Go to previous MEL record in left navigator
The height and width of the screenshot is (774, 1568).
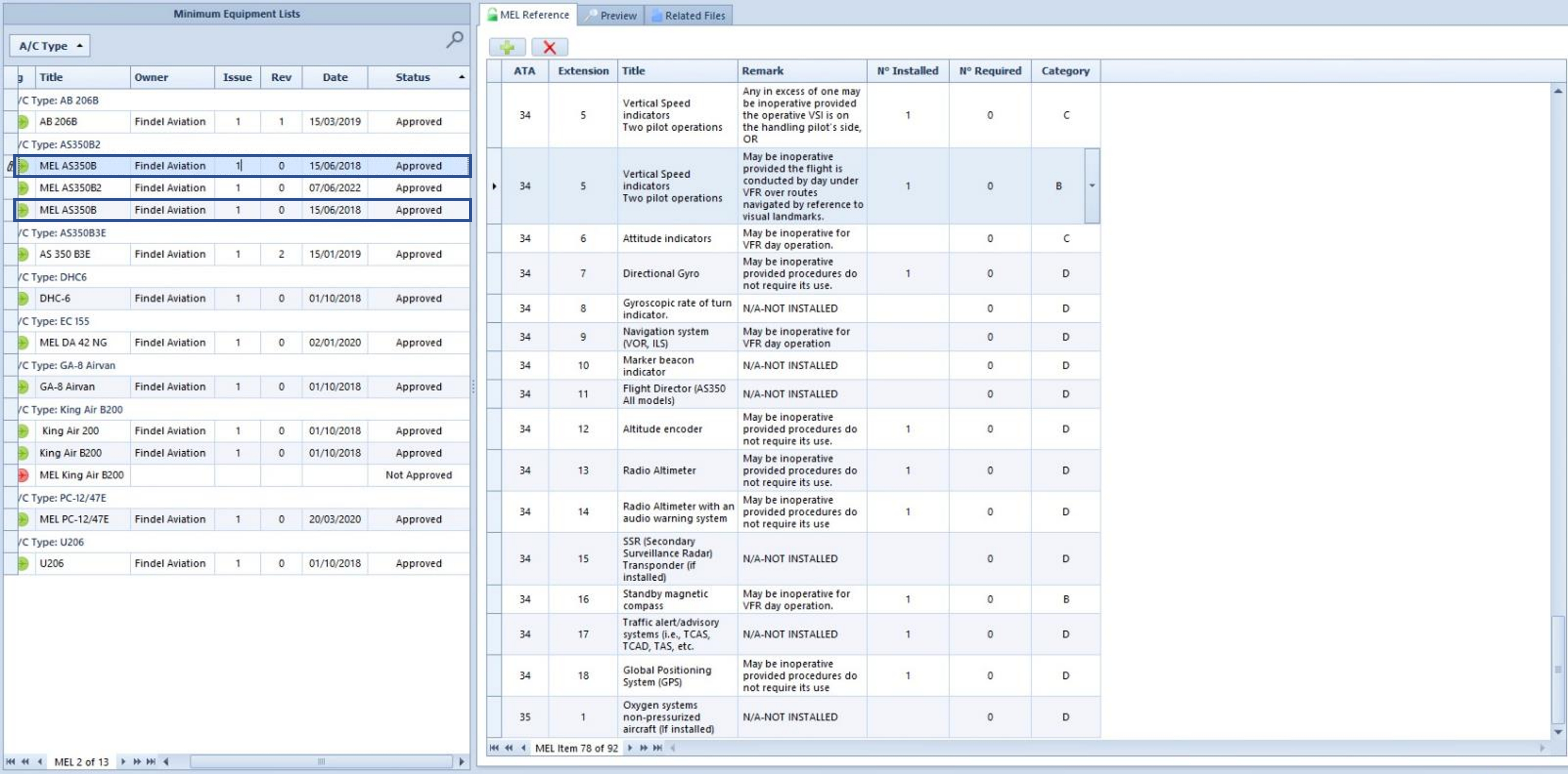pyautogui.click(x=39, y=761)
